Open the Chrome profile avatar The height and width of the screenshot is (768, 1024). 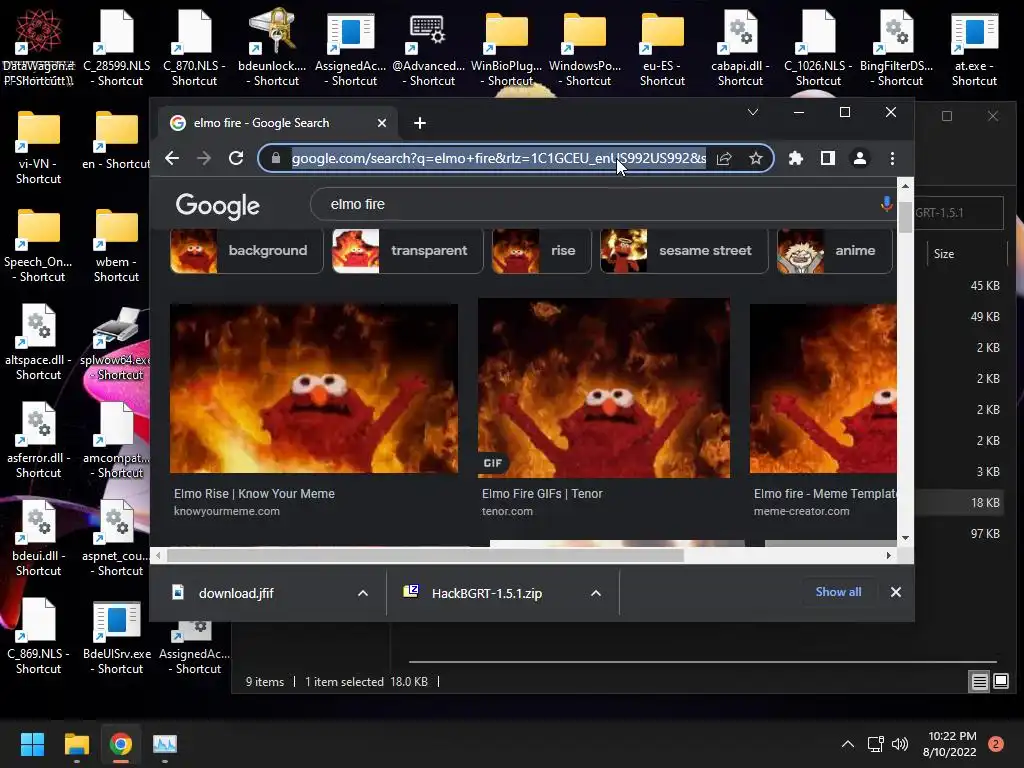(860, 159)
